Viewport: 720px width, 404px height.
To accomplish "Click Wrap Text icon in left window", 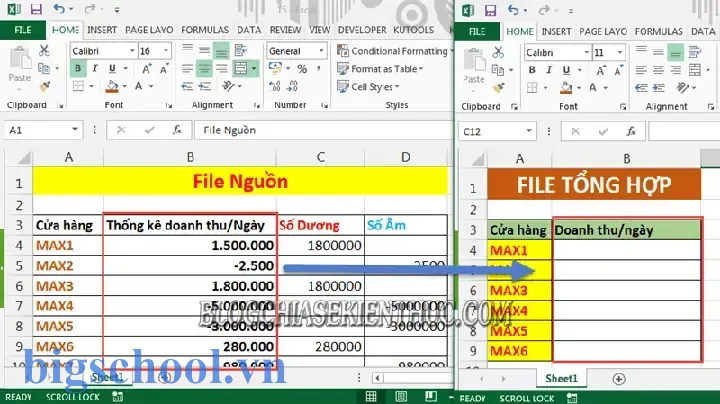I will [241, 50].
